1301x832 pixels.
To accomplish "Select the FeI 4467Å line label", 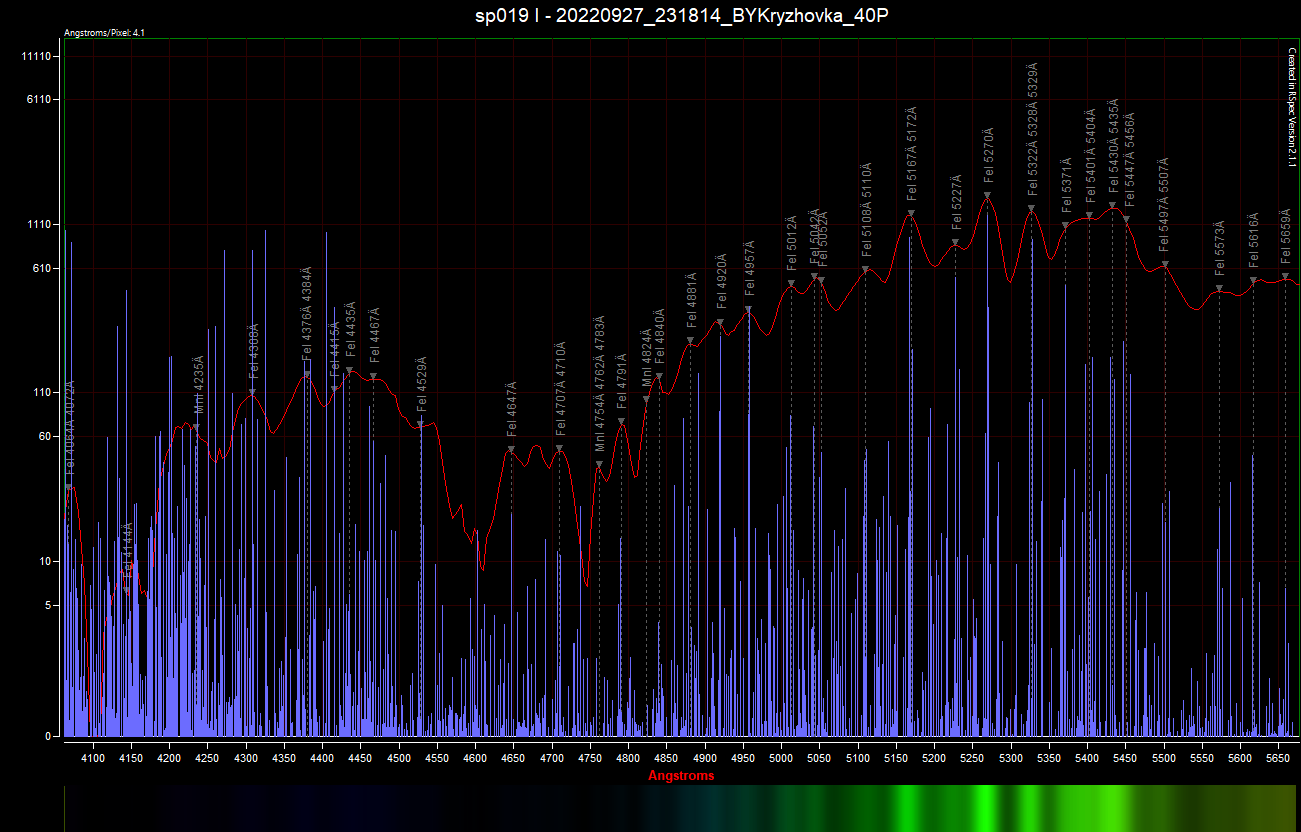I will 375,337.
